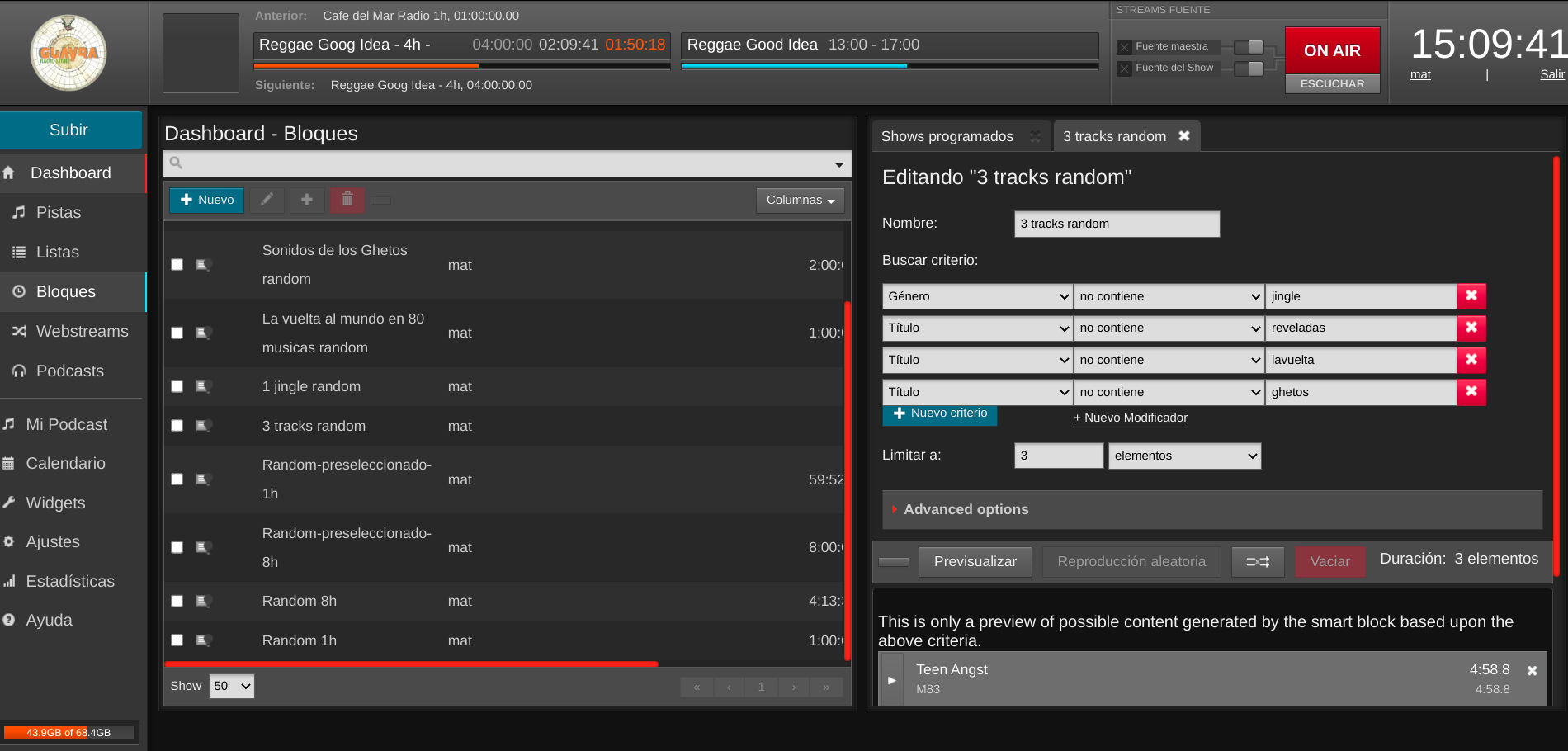The width and height of the screenshot is (1568, 751).
Task: Close the '3 tracks random' tab
Action: coord(1184,136)
